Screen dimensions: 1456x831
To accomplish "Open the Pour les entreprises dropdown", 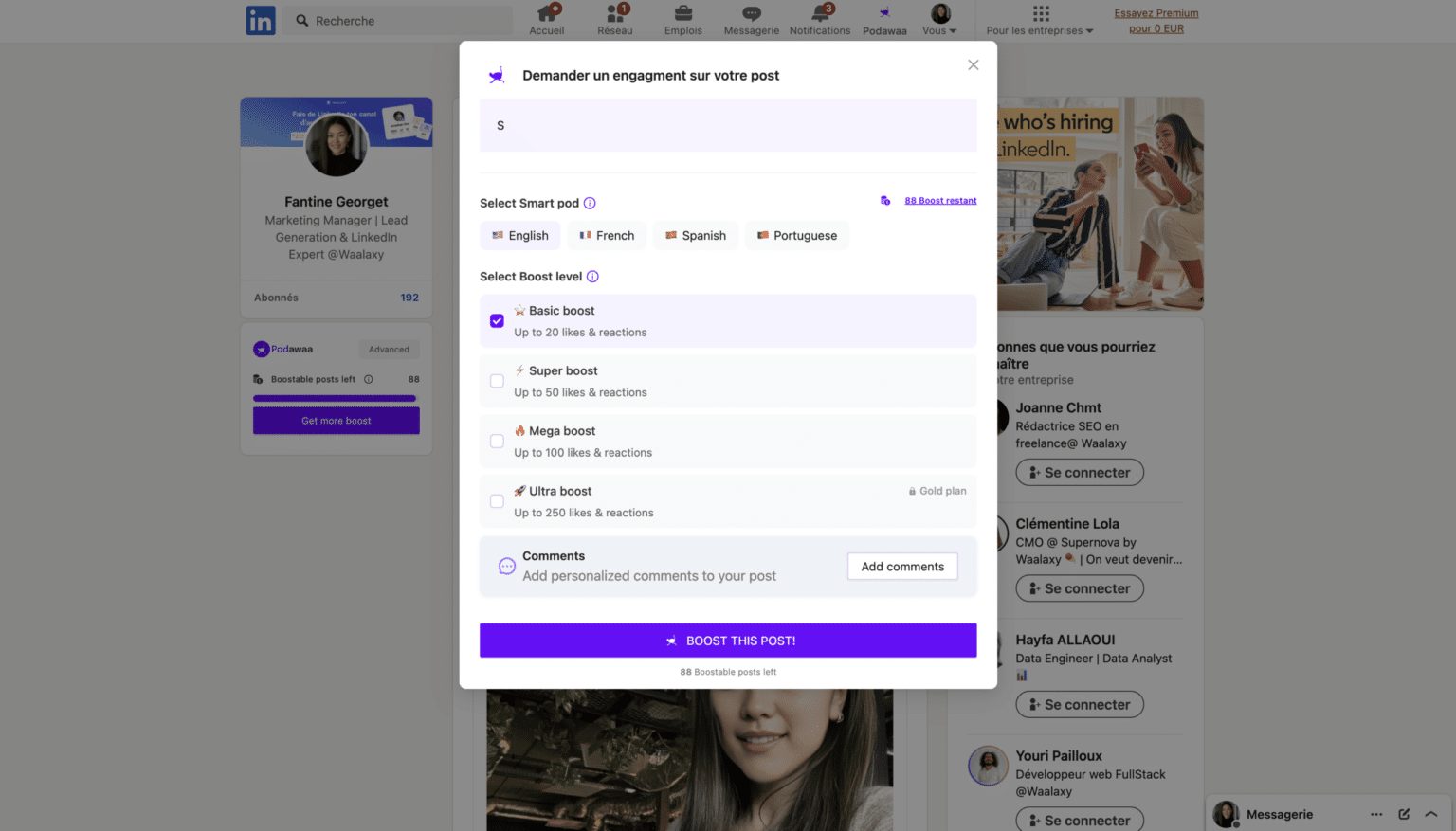I will [1040, 20].
